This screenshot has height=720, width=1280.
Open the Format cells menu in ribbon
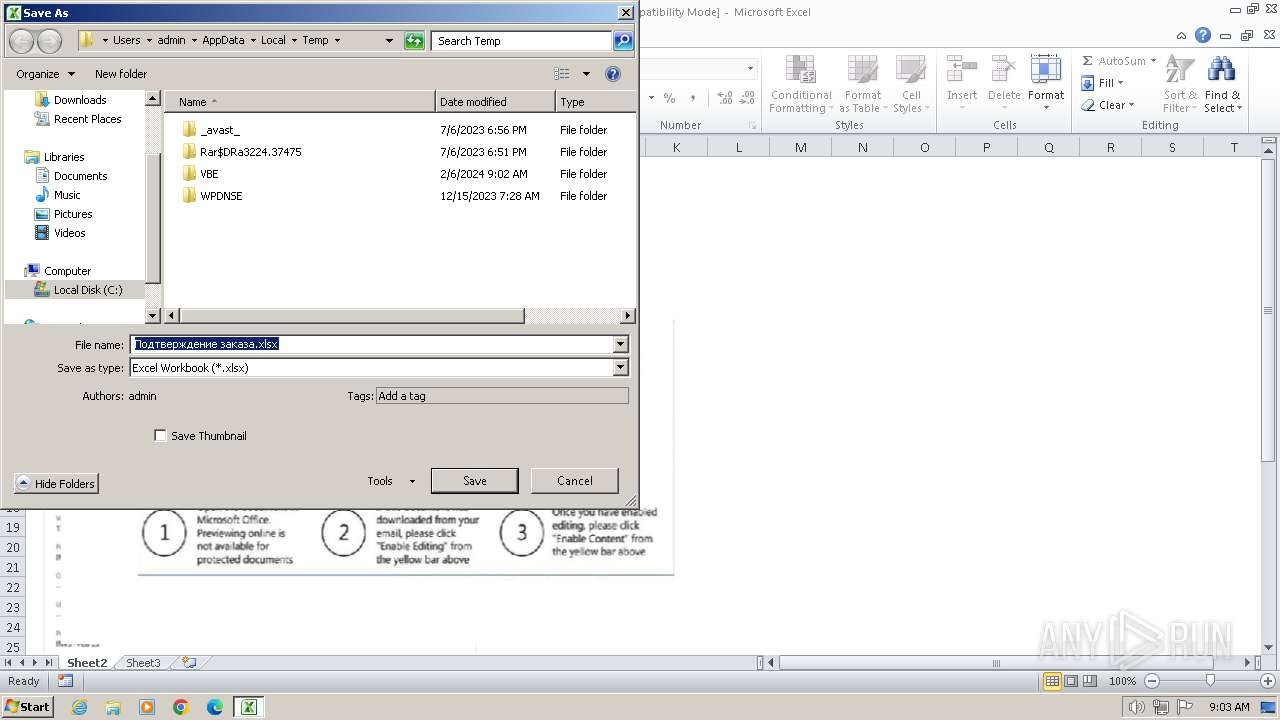(x=1046, y=84)
